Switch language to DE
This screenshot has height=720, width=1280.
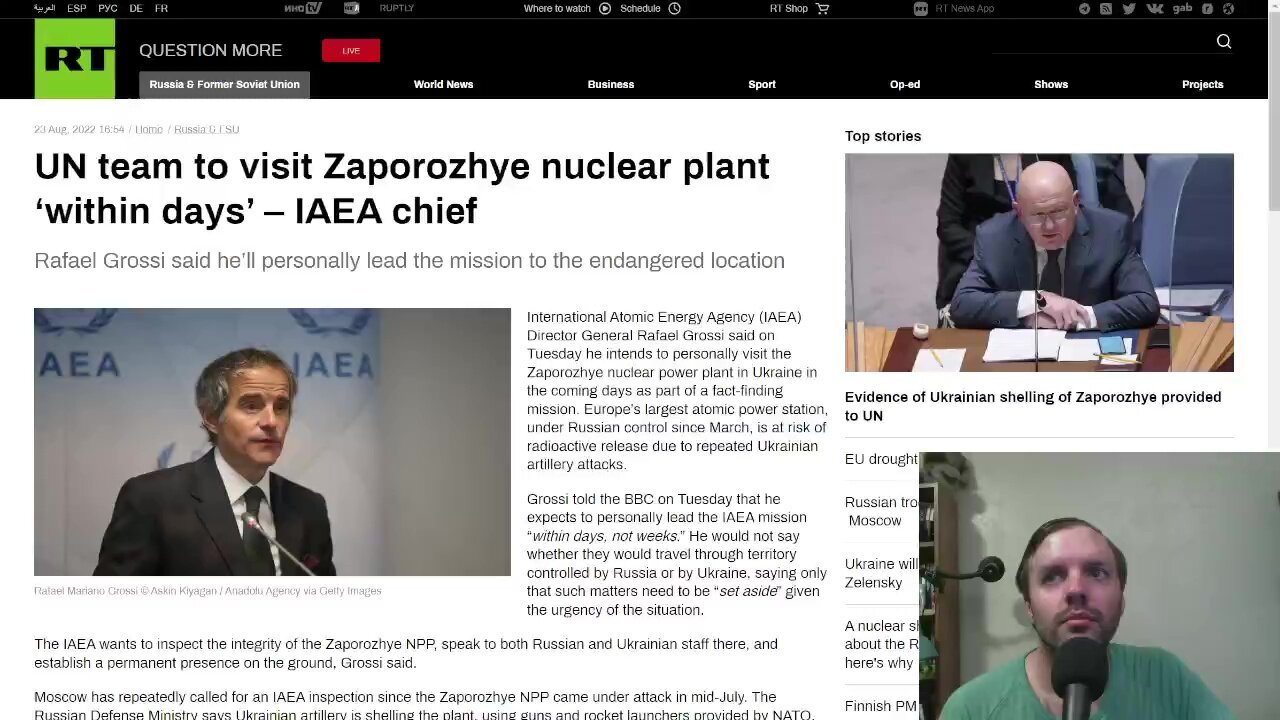point(136,8)
